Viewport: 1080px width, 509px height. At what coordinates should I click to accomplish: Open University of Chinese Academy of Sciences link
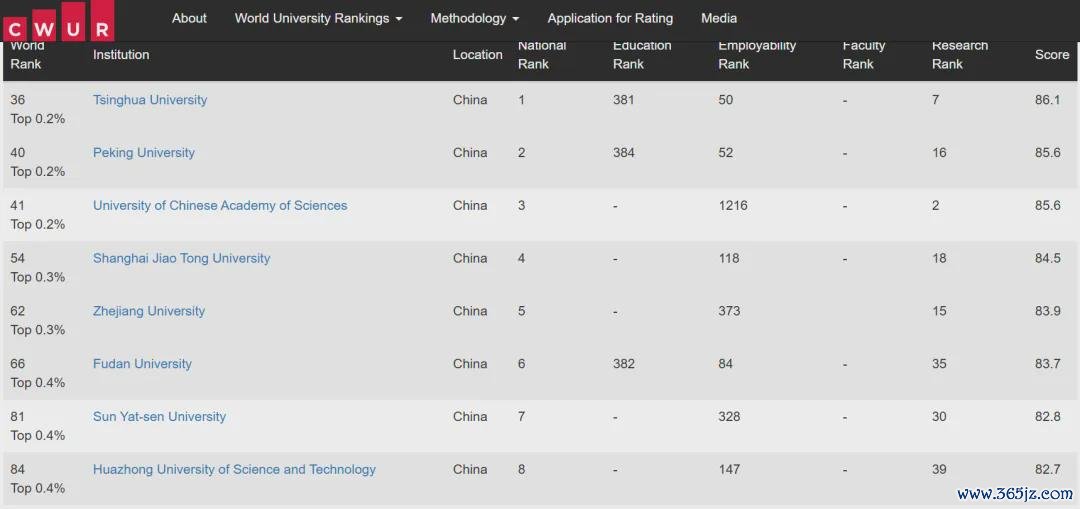click(220, 206)
